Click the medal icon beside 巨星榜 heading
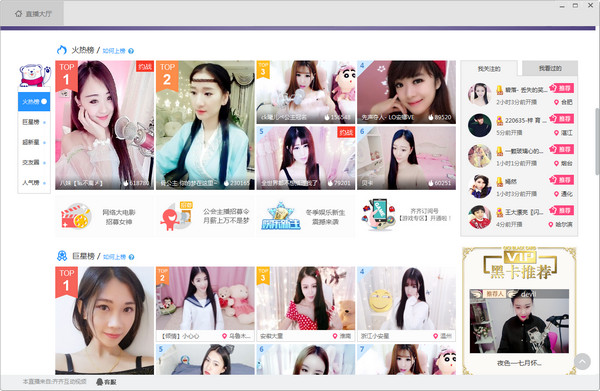Viewport: 600px width, 391px height. (x=62, y=256)
